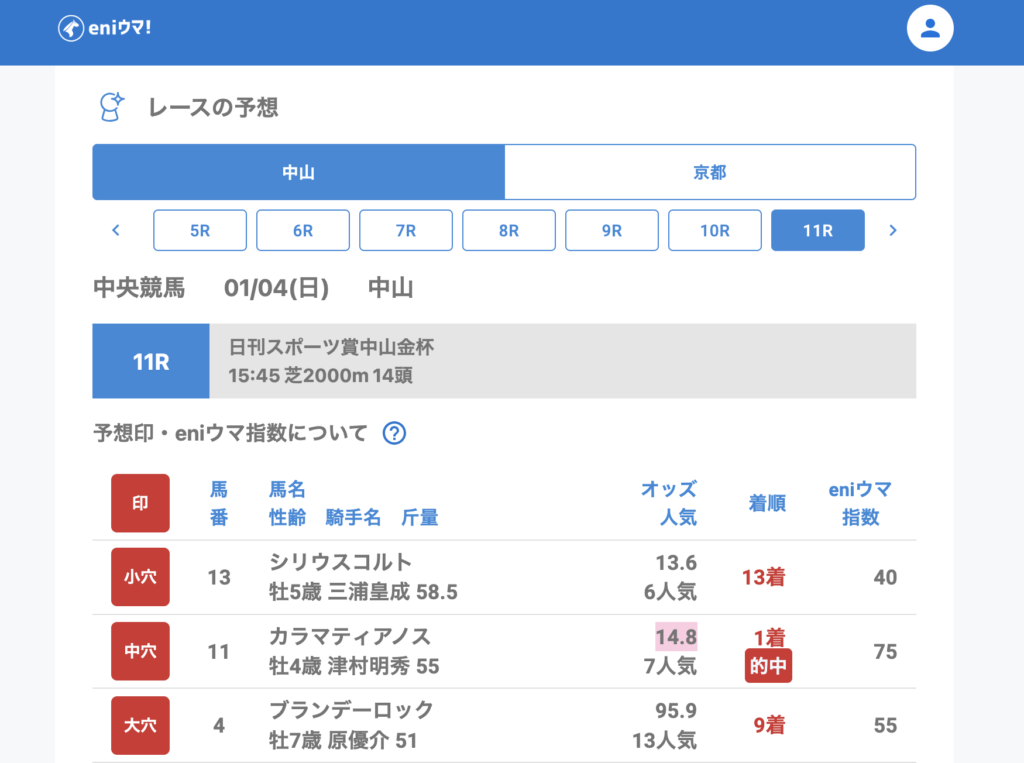The image size is (1024, 763).
Task: Select race 10R
Action: [715, 230]
